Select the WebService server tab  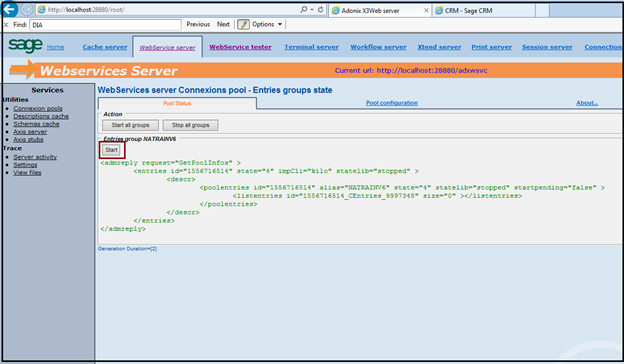pos(167,47)
